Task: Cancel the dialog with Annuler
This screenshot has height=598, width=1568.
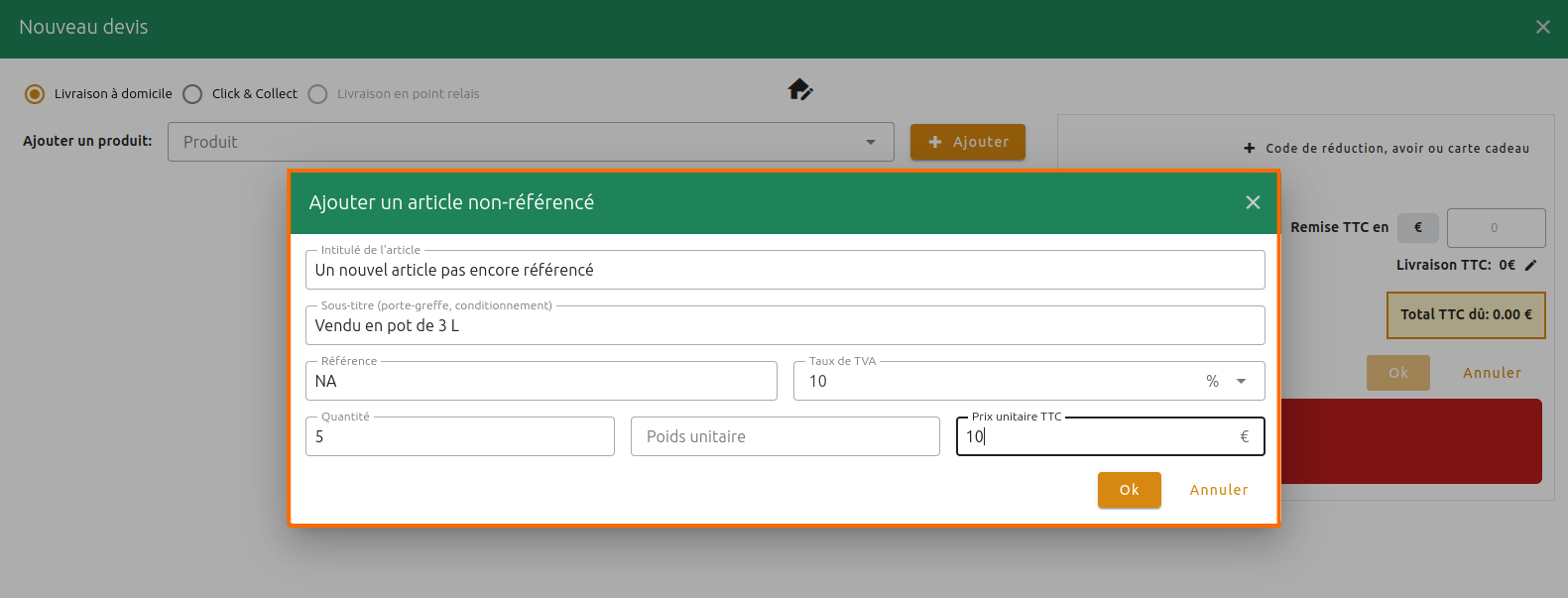Action: [1219, 490]
